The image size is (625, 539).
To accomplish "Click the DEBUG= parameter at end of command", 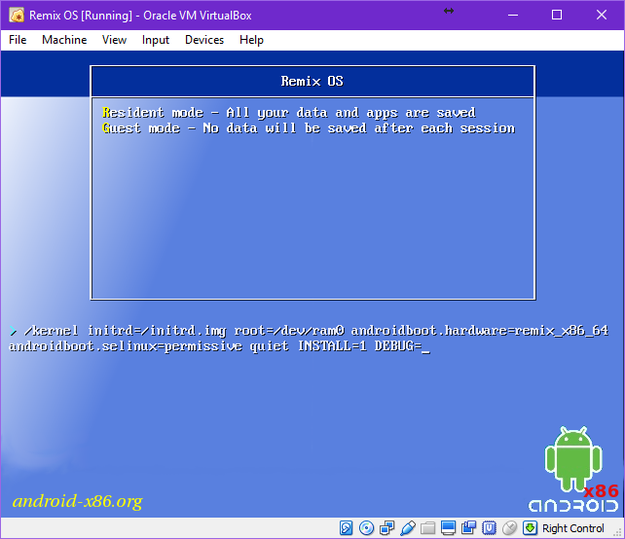I will click(398, 346).
